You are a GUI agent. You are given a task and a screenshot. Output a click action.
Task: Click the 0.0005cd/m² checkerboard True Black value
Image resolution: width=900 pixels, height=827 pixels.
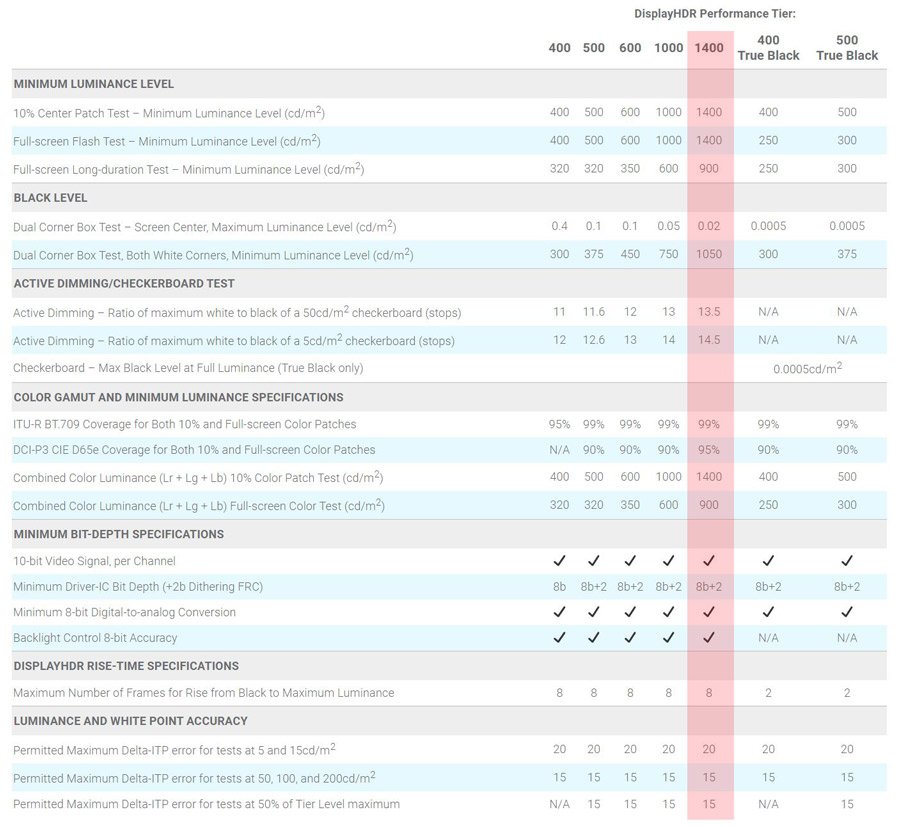(807, 368)
